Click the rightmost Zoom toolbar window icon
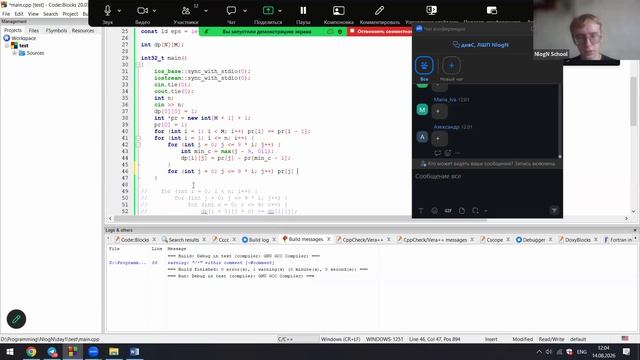Screen dimensions: 640x360 [491, 10]
